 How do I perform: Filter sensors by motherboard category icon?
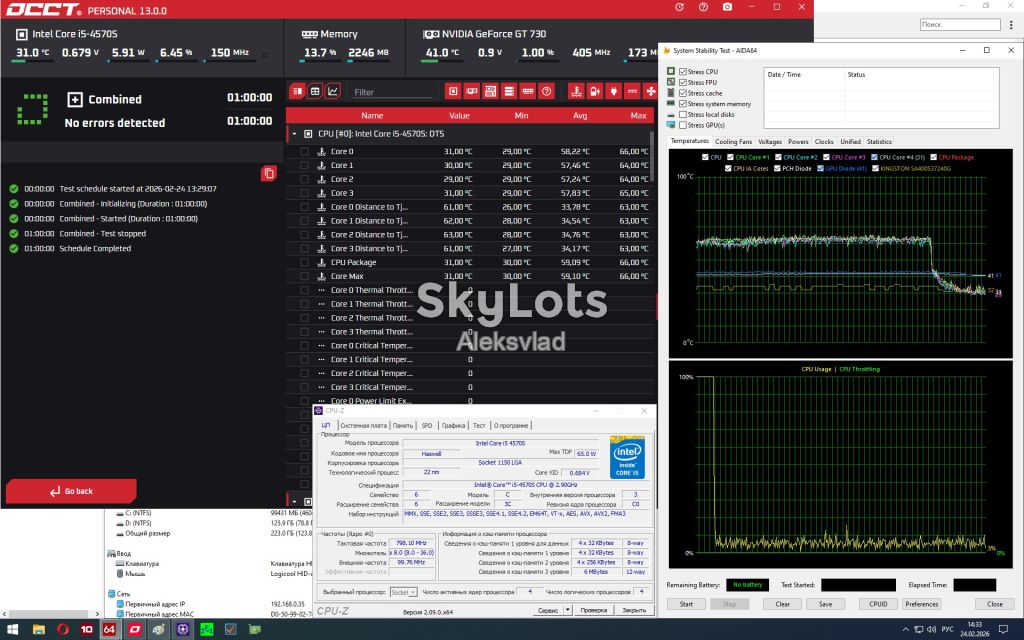point(490,91)
